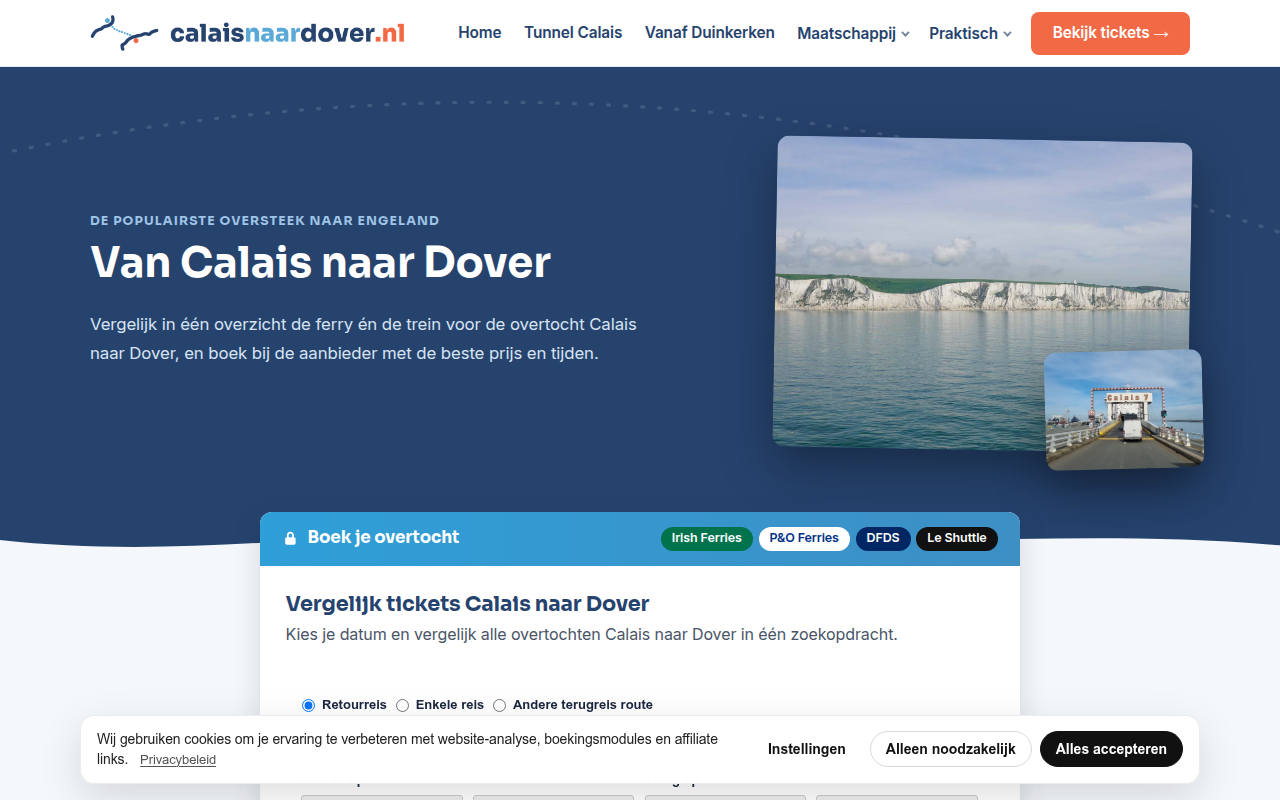Screen dimensions: 1280x800
Task: Click the Calais ferry ramp thumbnail
Action: tap(1124, 409)
